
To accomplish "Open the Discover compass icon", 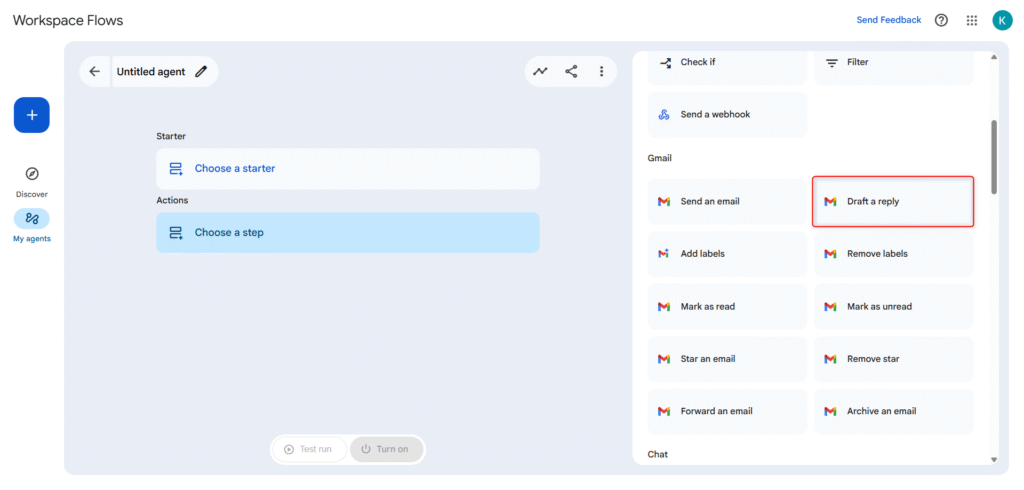I will [x=32, y=174].
